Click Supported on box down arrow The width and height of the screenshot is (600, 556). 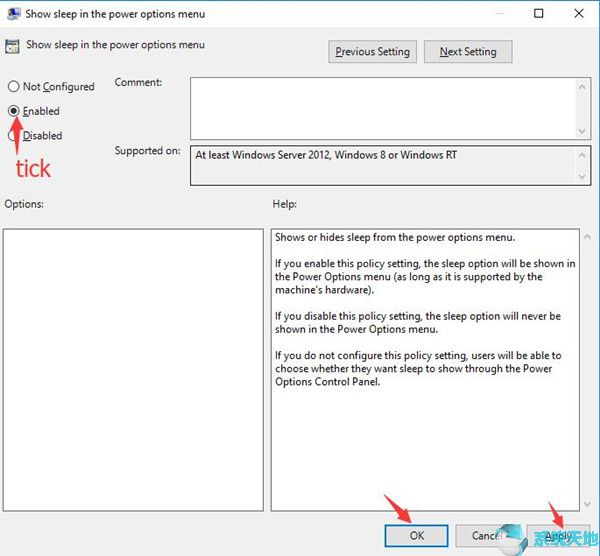(x=582, y=176)
